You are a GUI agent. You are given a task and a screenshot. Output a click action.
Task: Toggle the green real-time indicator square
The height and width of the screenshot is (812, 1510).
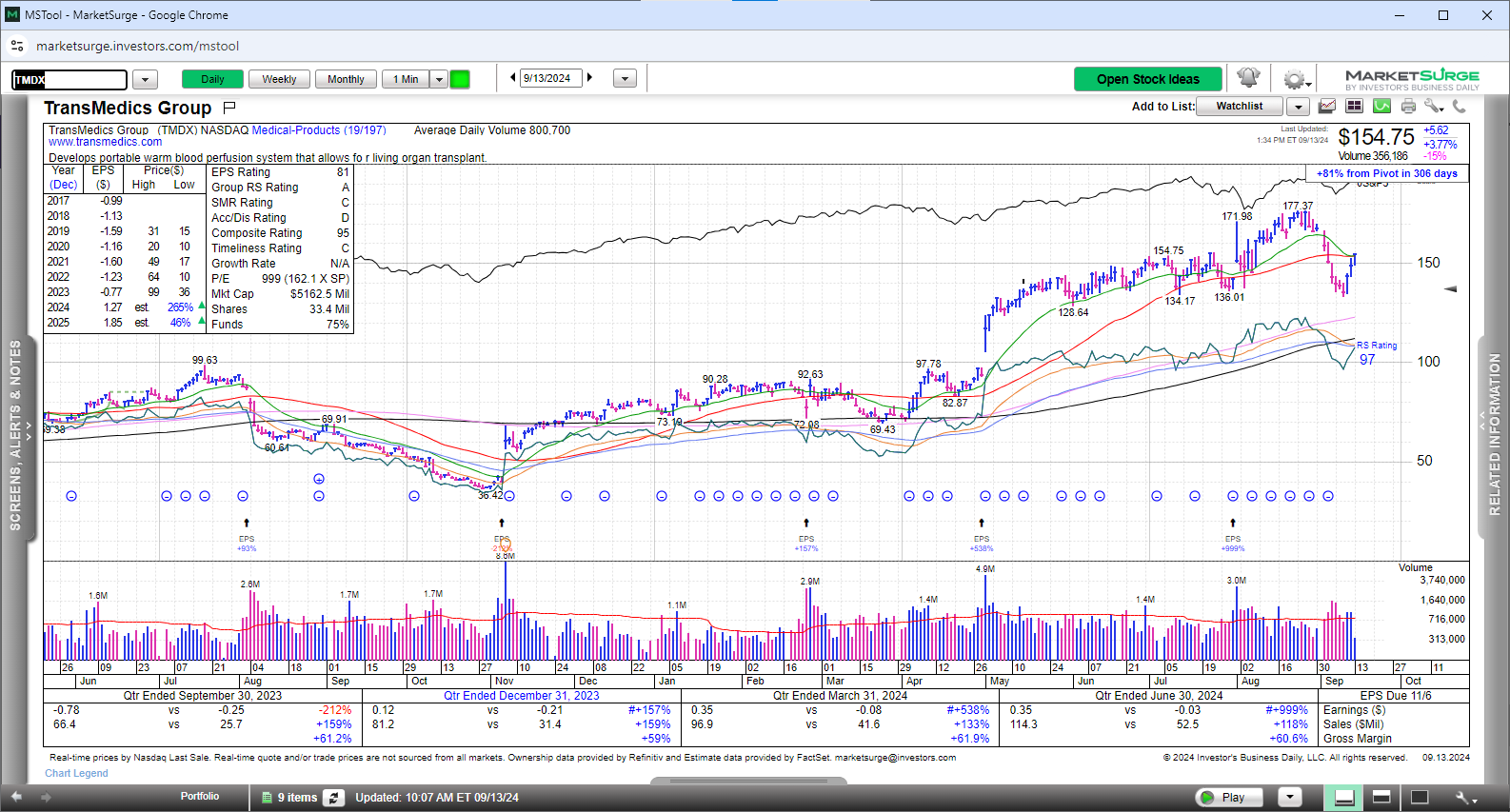coord(460,79)
